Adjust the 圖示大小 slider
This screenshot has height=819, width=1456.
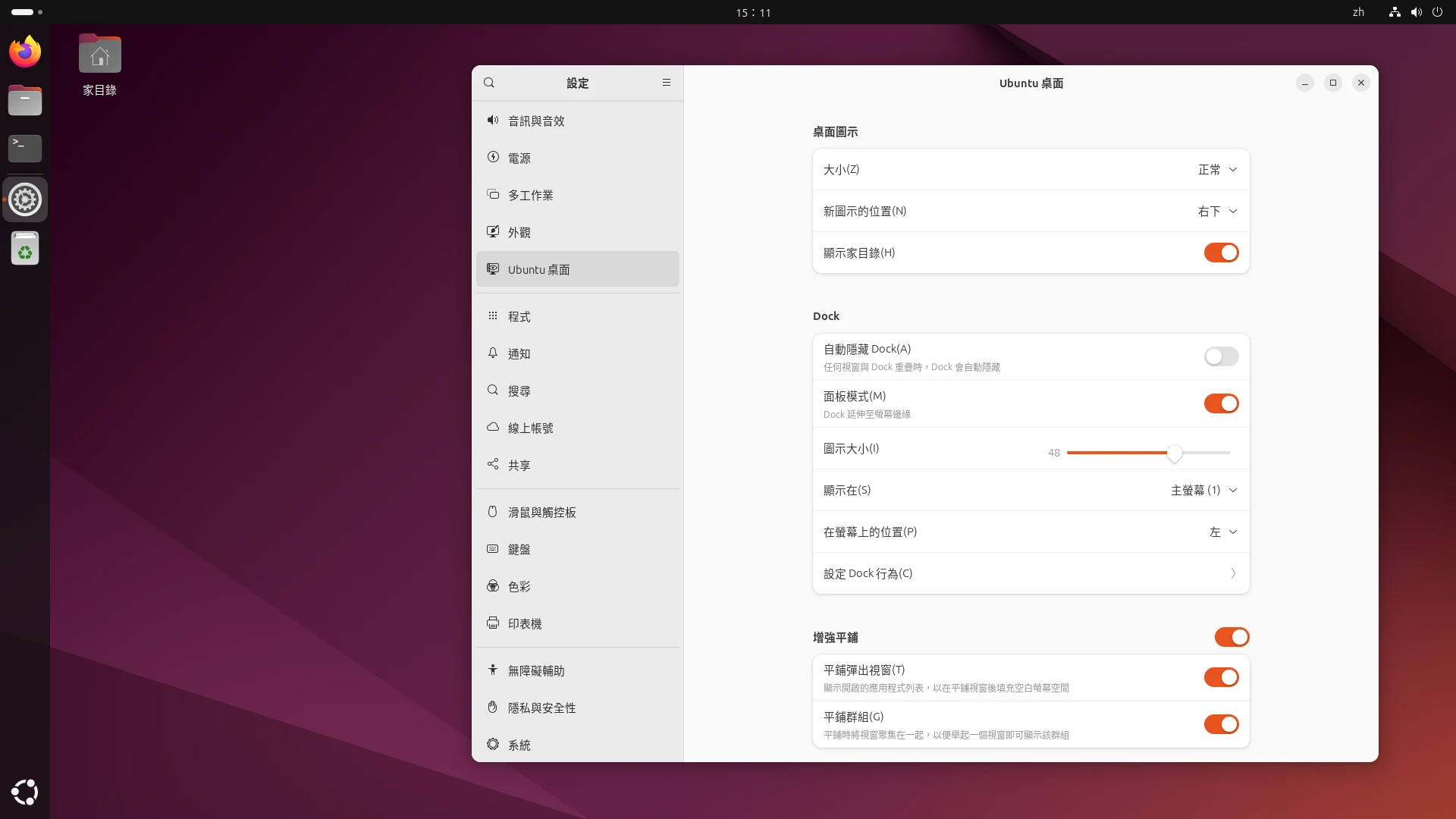[1175, 453]
